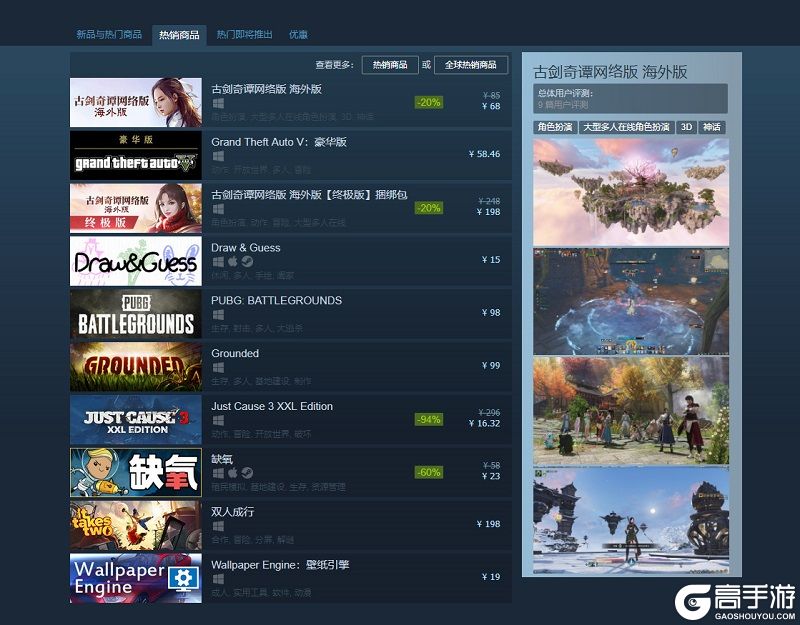Click the ¥ 16.32 price of Just Cause 3
Screen dimensions: 800x625
pos(485,423)
